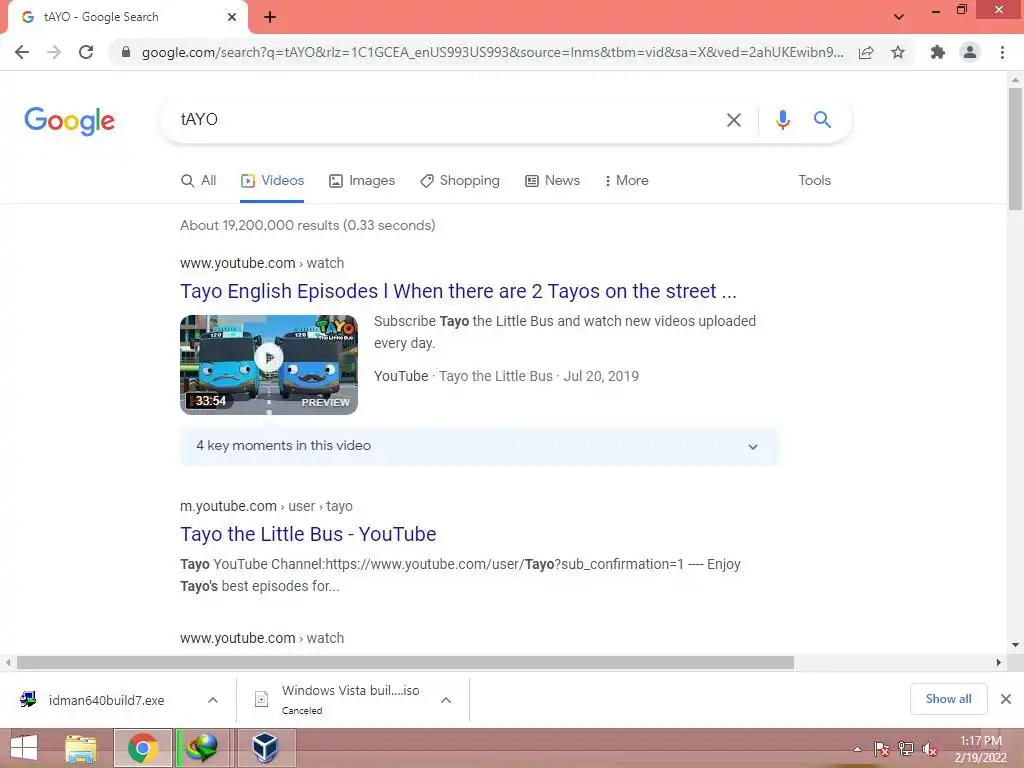Click the browser forward arrow
The image size is (1024, 768).
tap(54, 52)
